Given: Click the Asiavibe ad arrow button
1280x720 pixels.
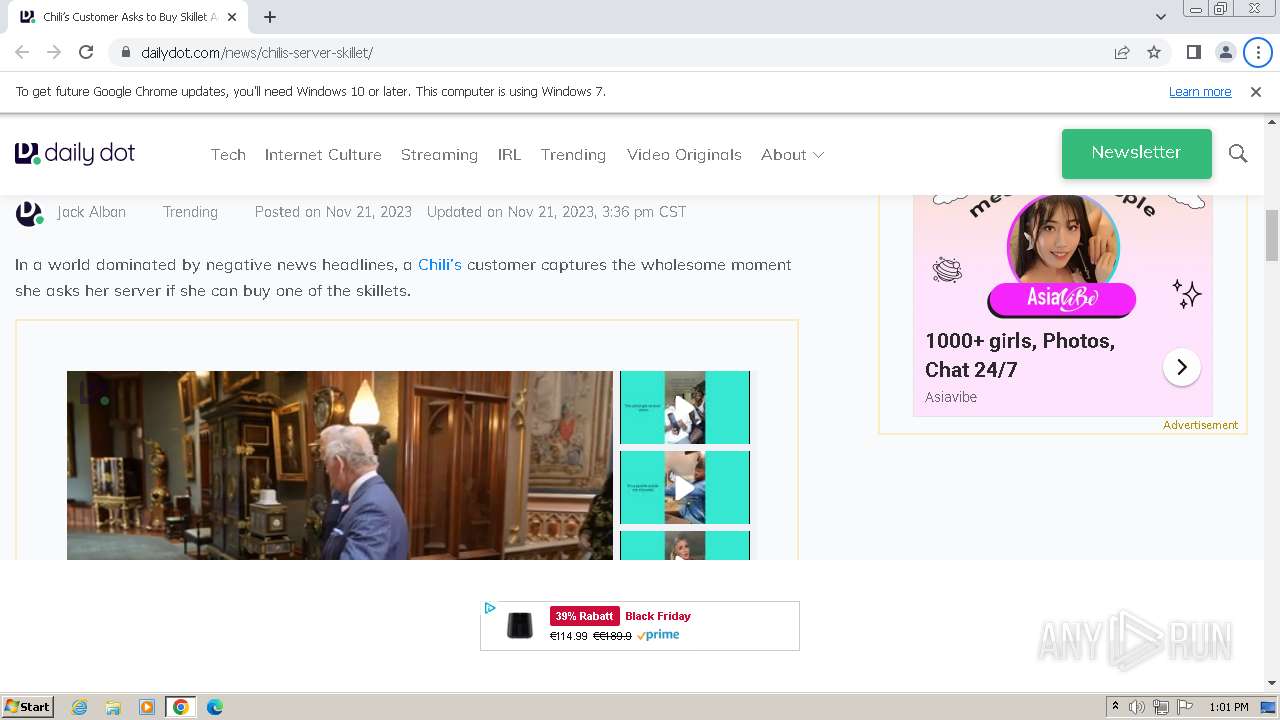Looking at the screenshot, I should click(x=1181, y=367).
